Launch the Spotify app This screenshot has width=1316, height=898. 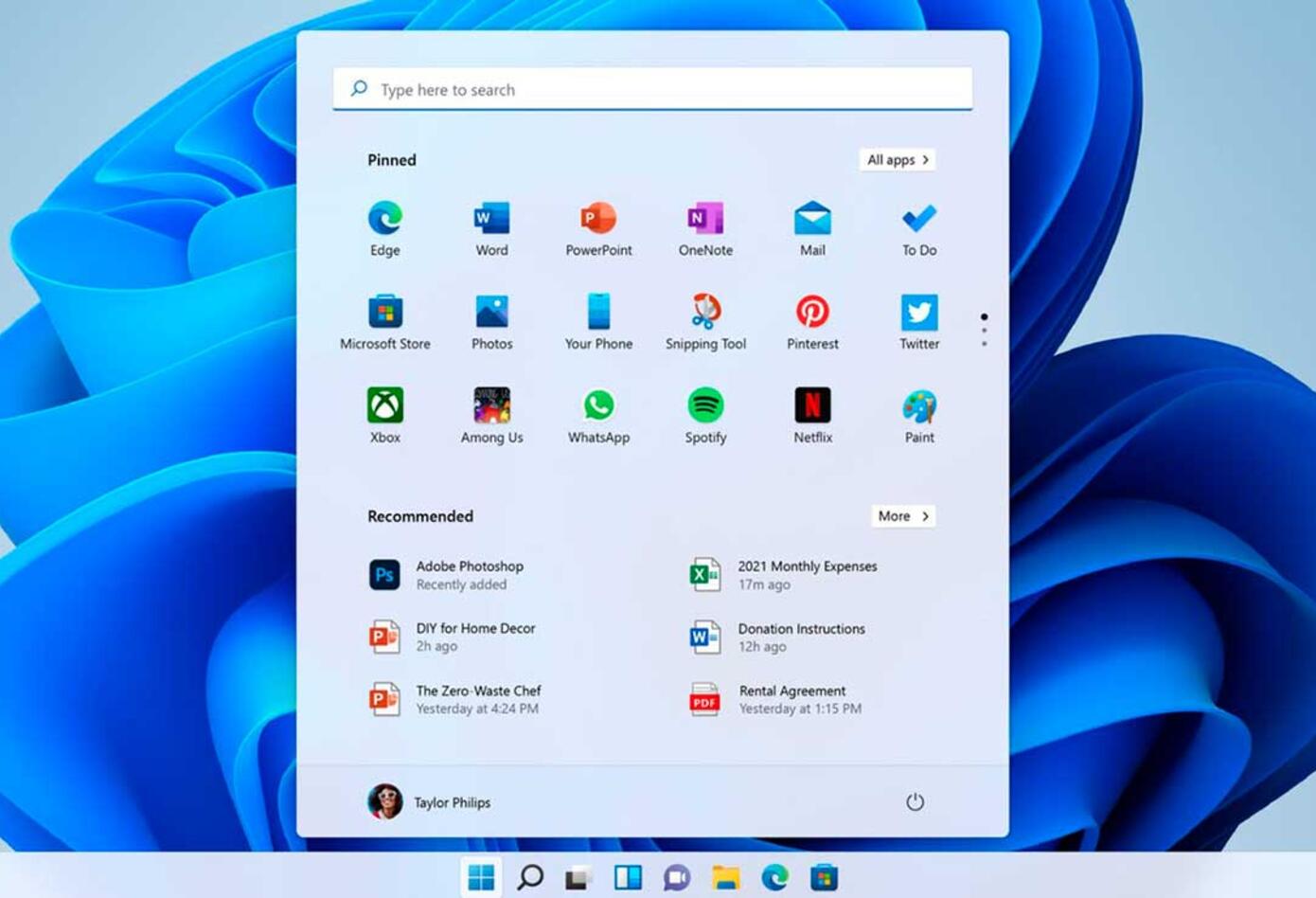[x=705, y=416]
